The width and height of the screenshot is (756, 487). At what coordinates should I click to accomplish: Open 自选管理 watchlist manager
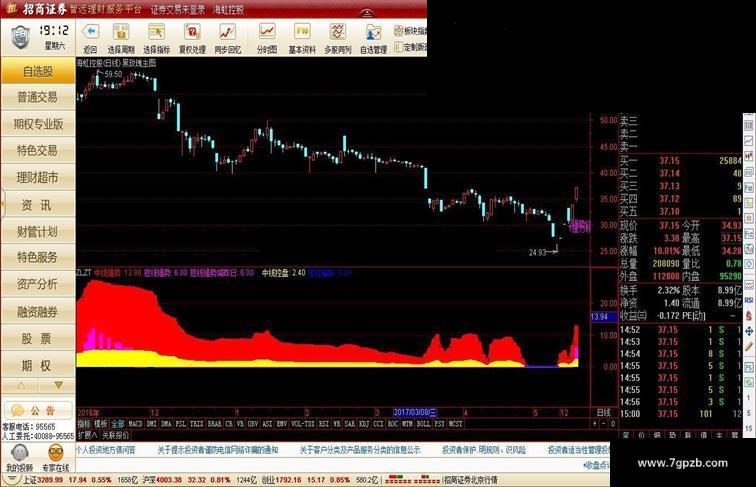373,39
